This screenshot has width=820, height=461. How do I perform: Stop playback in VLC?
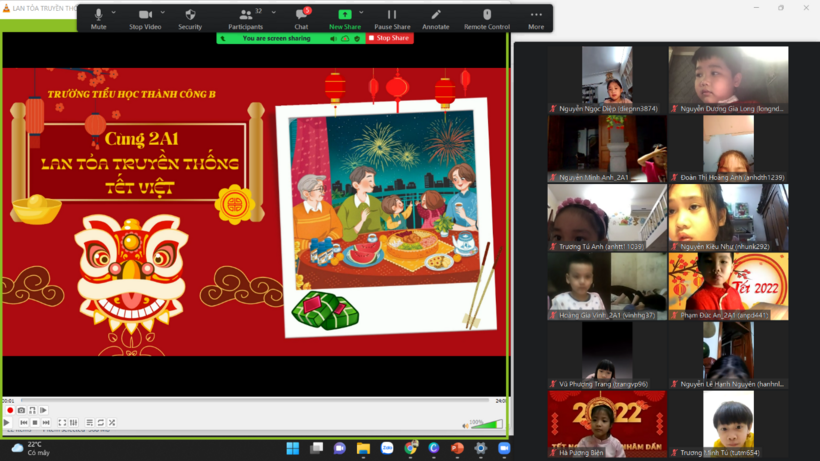pyautogui.click(x=35, y=422)
